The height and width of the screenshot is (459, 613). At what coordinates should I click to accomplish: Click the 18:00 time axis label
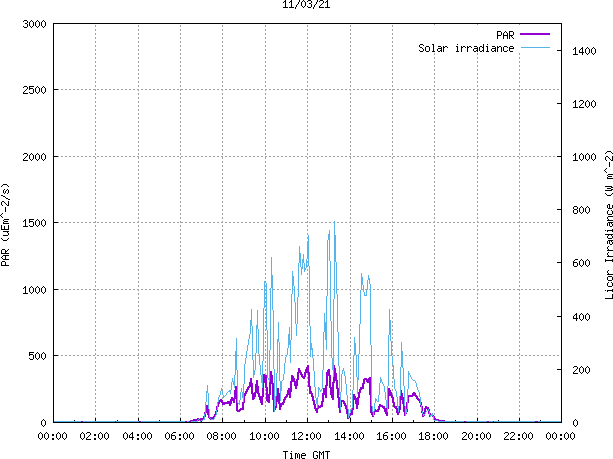pyautogui.click(x=434, y=436)
